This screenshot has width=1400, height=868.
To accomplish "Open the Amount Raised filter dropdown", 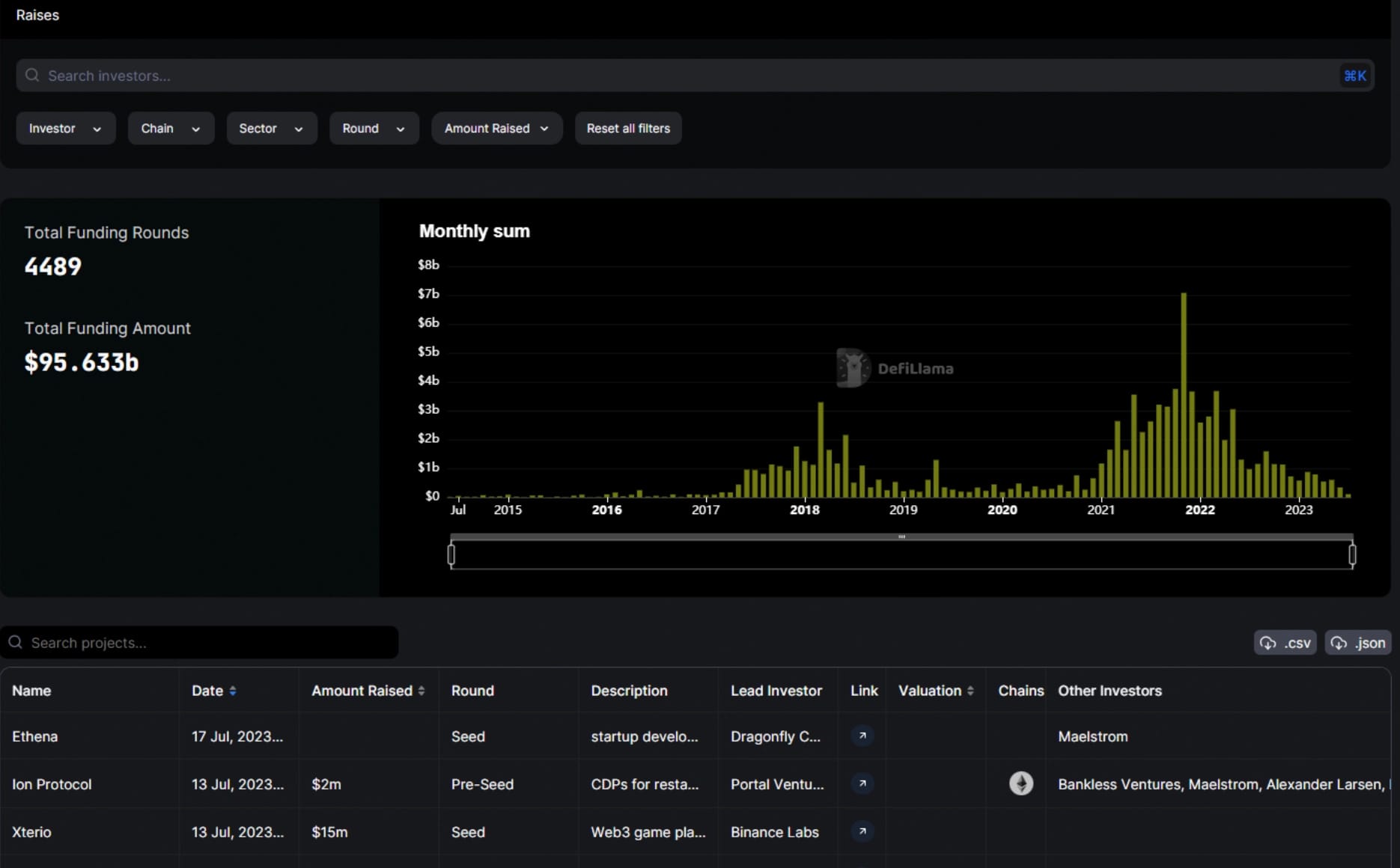I will [x=496, y=128].
